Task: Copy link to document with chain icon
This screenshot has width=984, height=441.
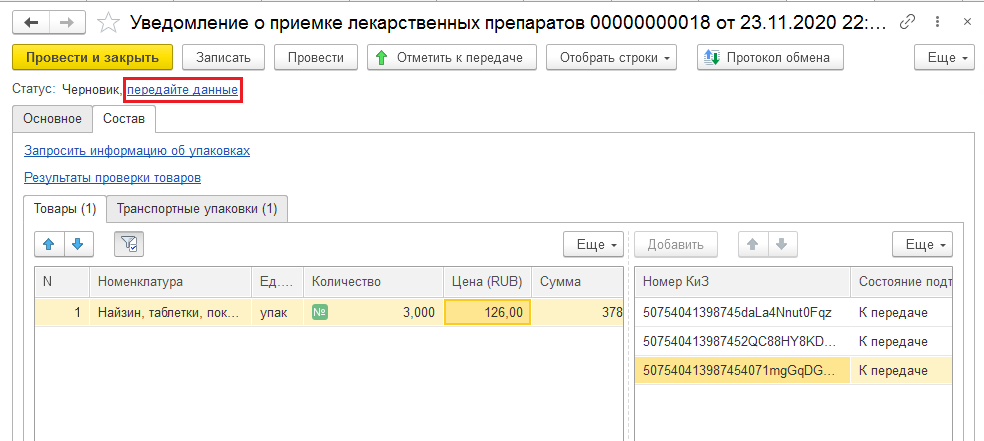Action: point(907,23)
